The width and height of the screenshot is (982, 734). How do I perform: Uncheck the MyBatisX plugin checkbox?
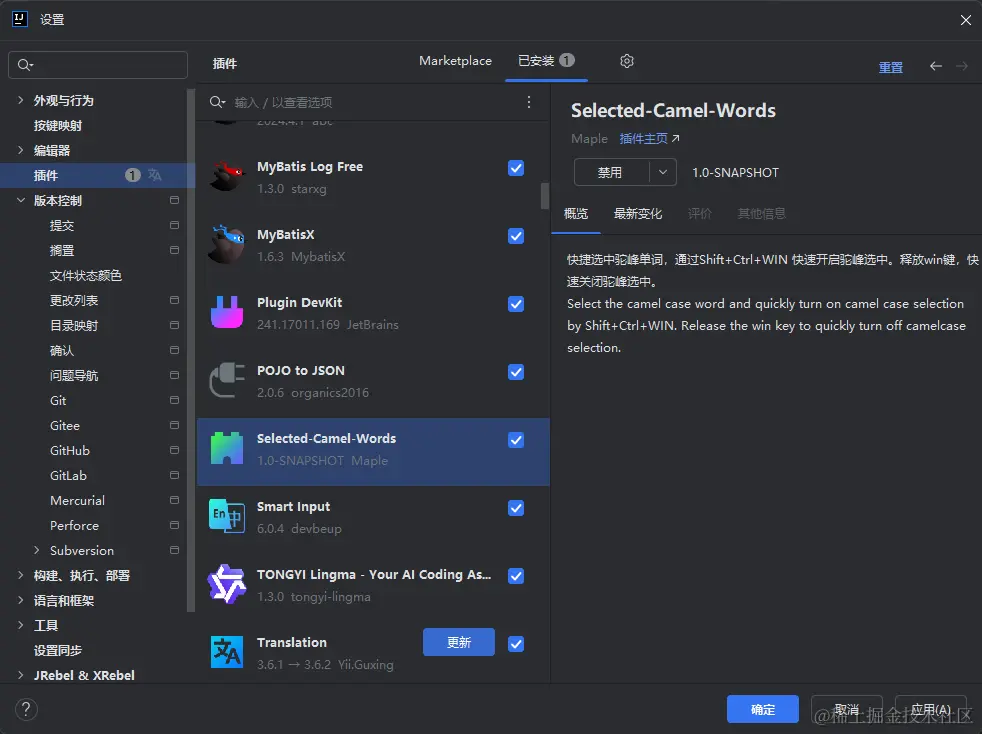[516, 236]
